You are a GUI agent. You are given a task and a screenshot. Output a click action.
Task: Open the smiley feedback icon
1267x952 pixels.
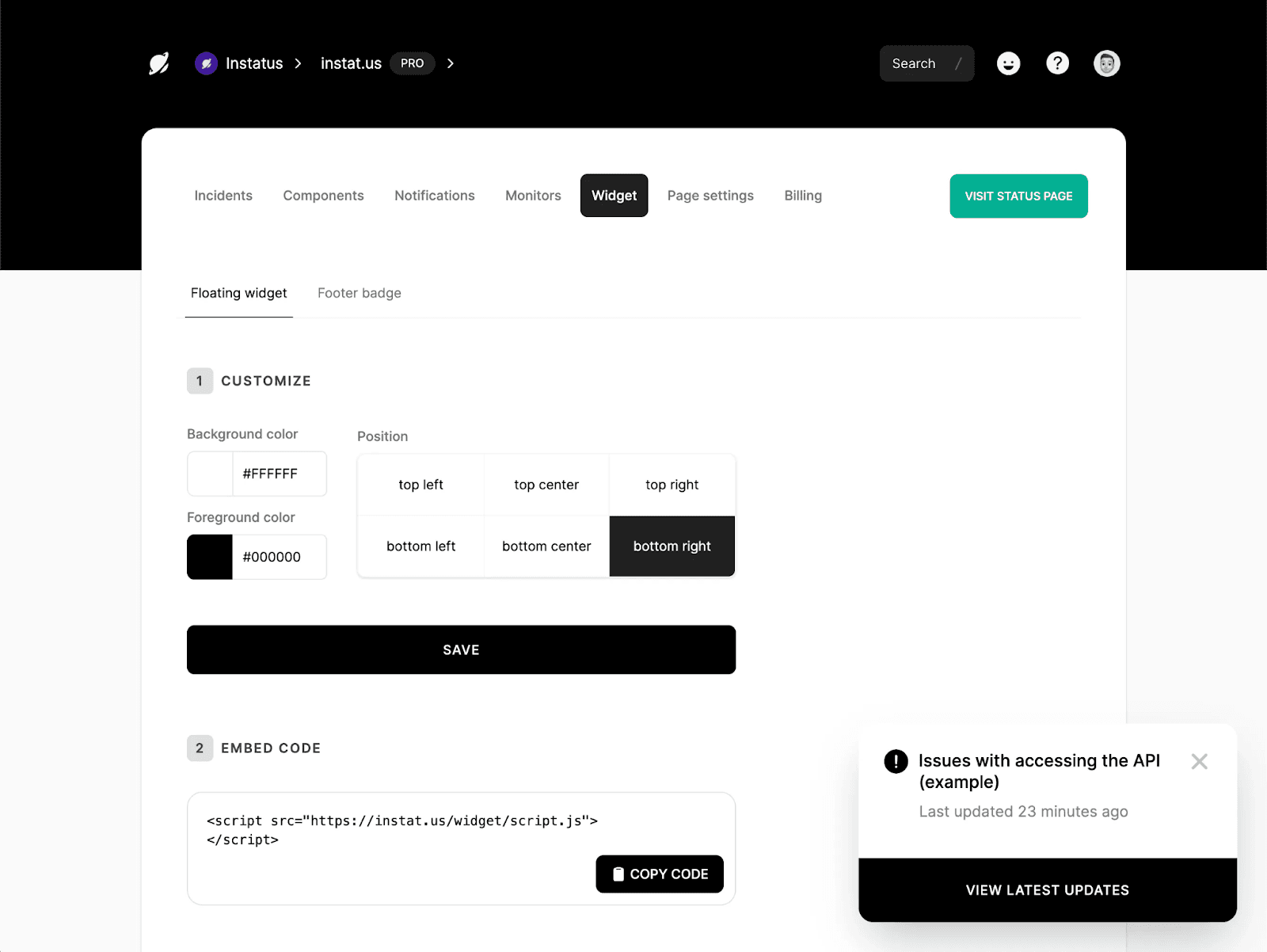point(1008,63)
